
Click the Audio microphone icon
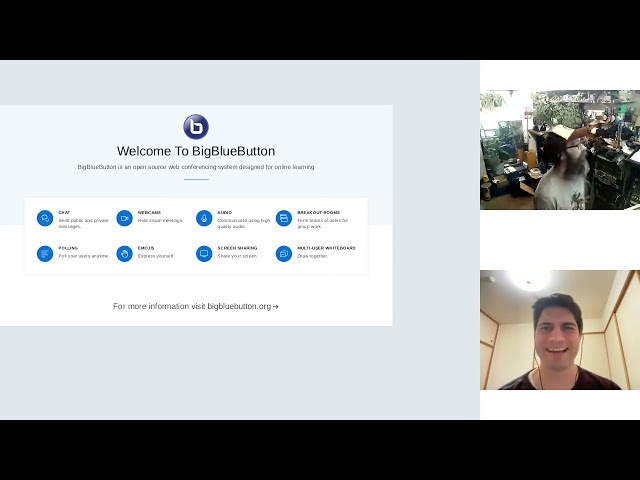(204, 218)
